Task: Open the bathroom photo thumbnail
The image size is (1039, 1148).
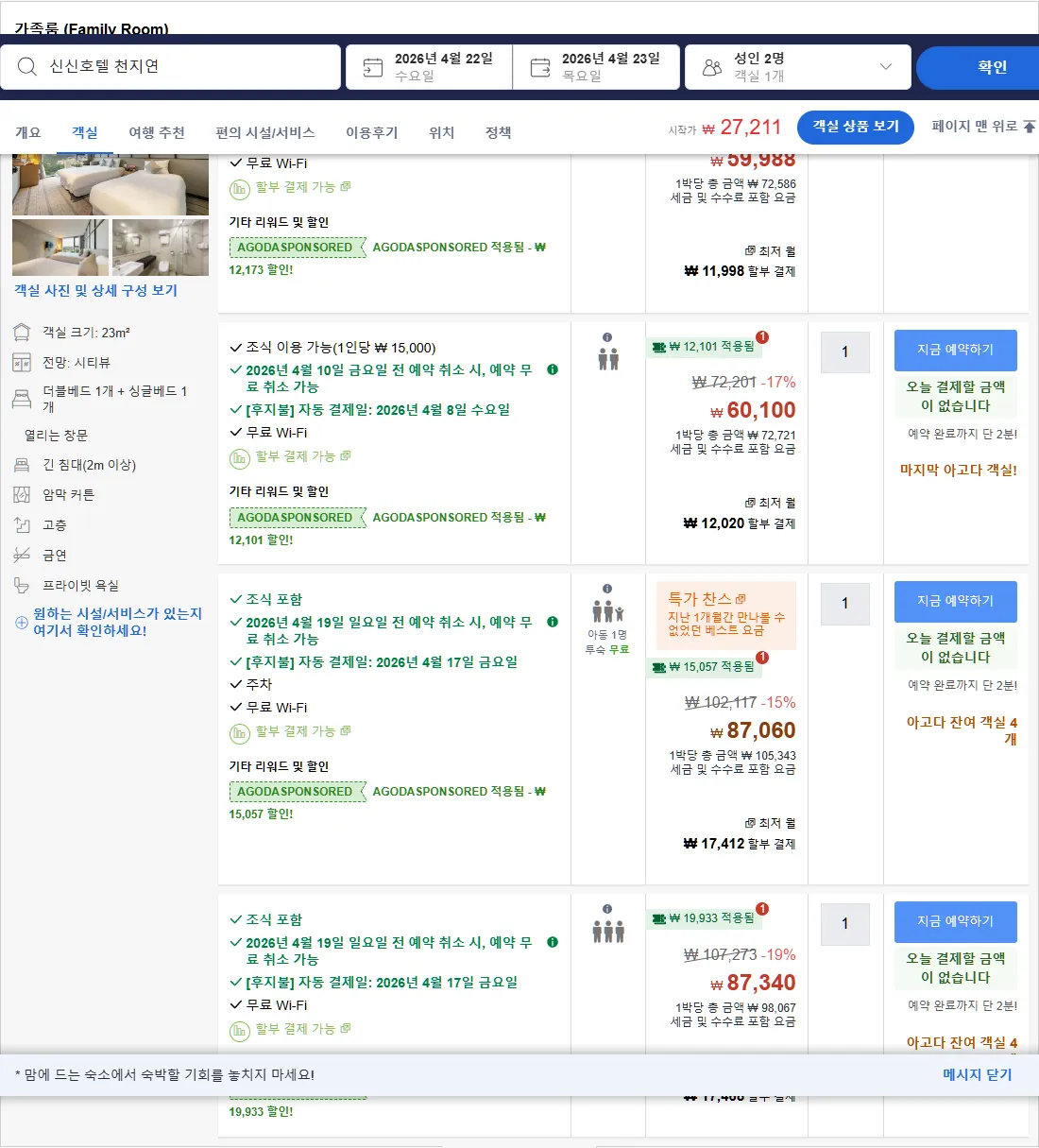Action: [x=161, y=248]
